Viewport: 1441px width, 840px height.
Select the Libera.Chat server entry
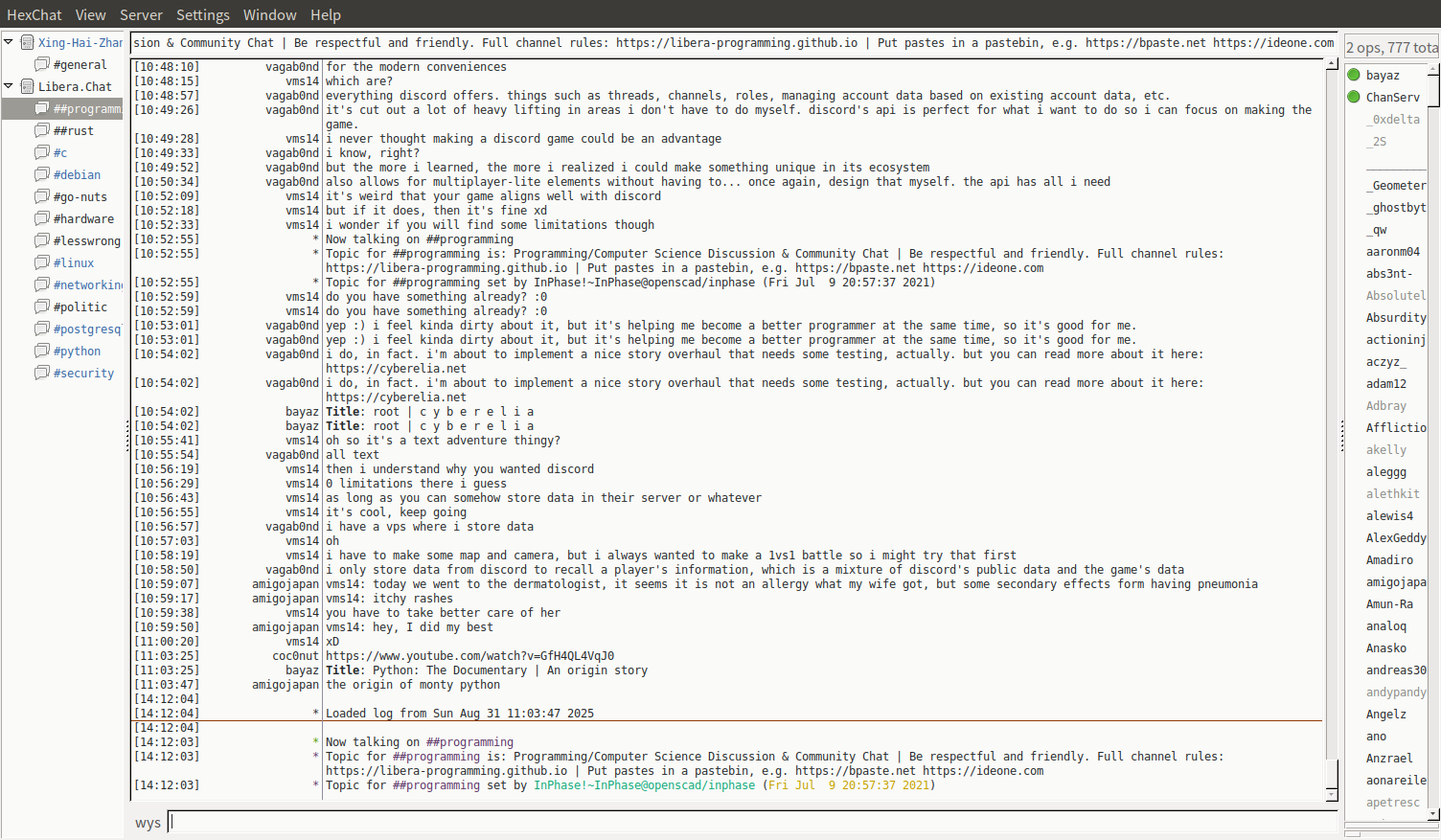75,86
